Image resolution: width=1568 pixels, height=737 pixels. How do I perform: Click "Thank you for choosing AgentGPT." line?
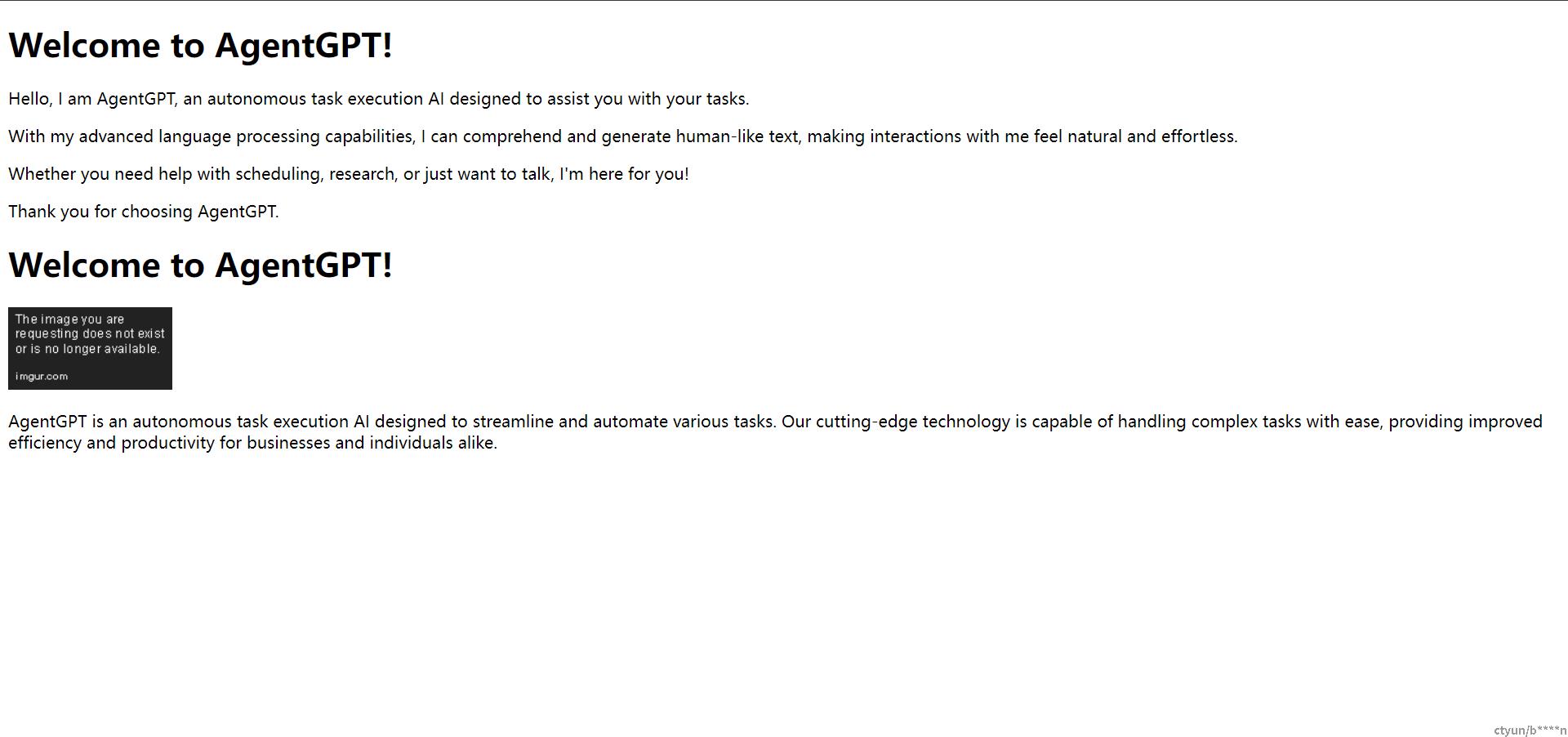coord(144,212)
